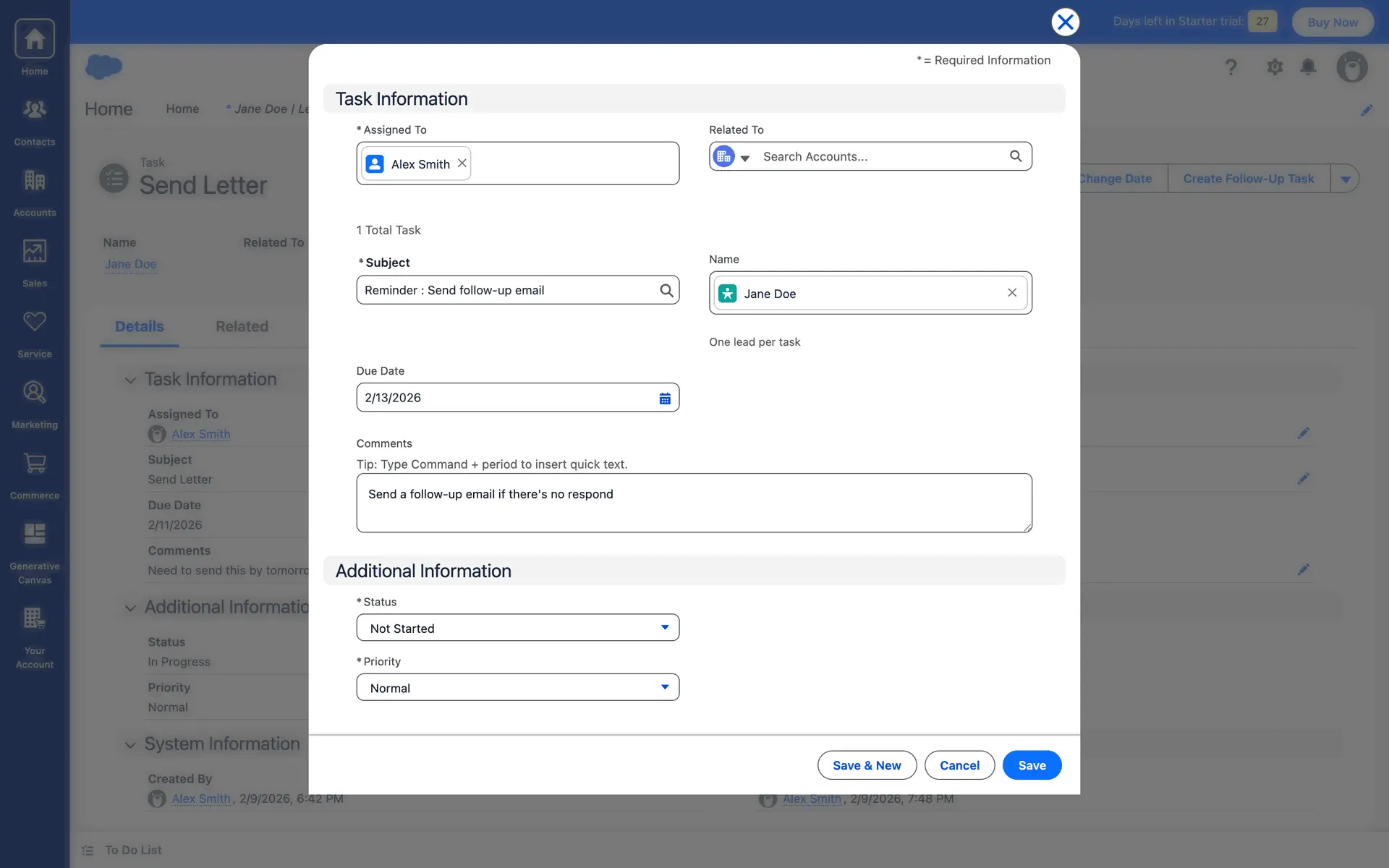
Task: Open the Priority dropdown
Action: pyautogui.click(x=517, y=687)
